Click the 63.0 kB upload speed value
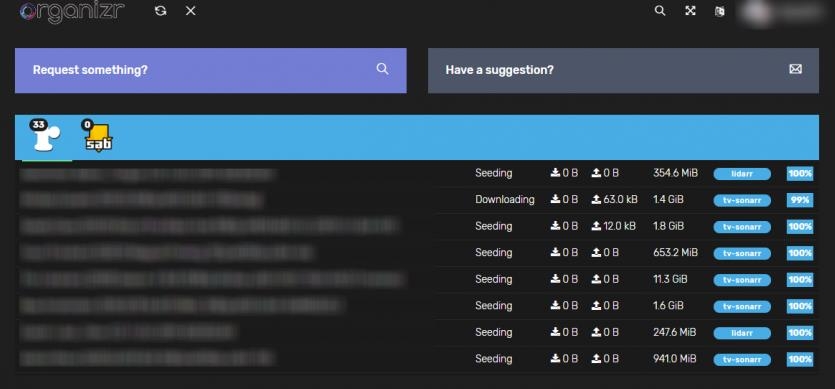835x389 pixels. tap(620, 199)
